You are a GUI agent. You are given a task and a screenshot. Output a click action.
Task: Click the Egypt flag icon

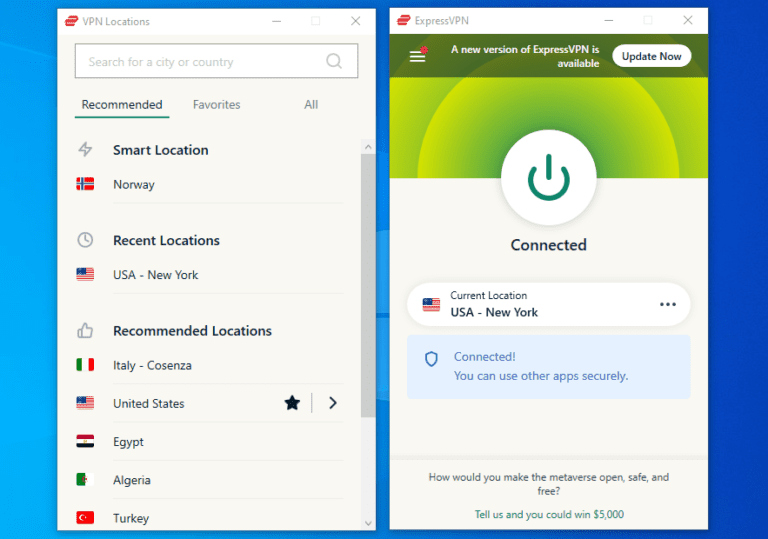[85, 441]
